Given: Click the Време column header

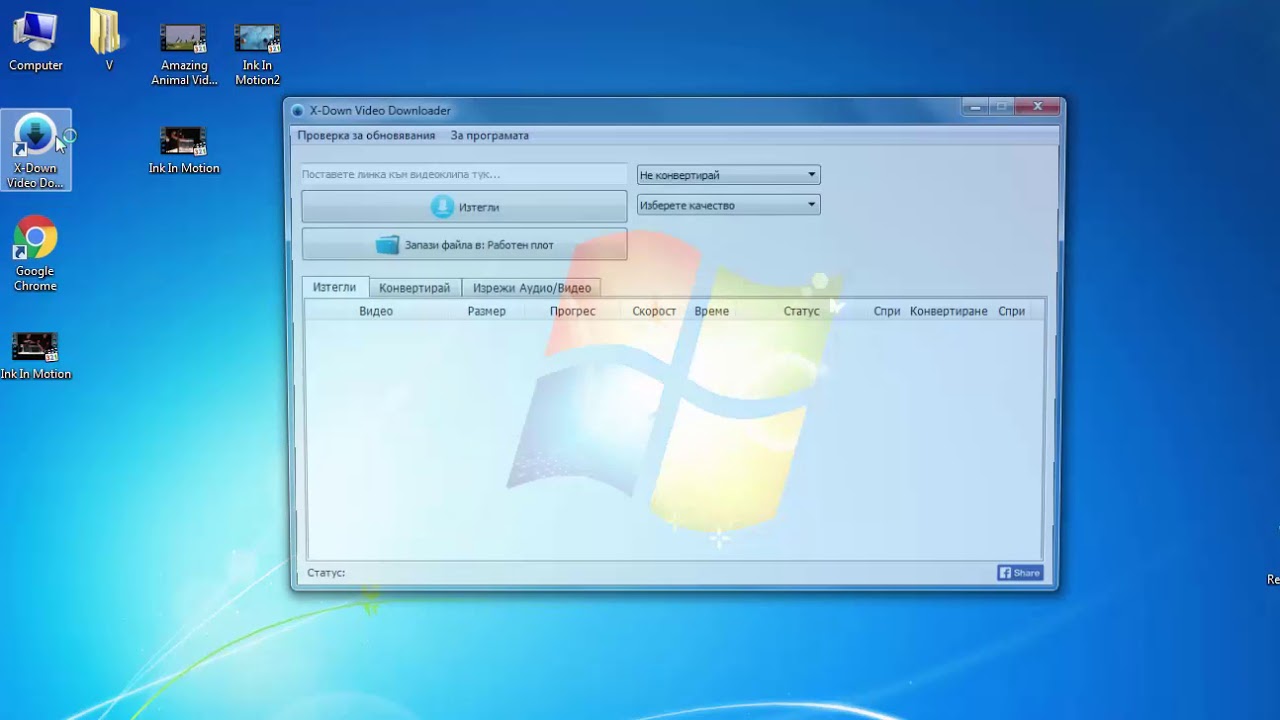Looking at the screenshot, I should [x=712, y=311].
